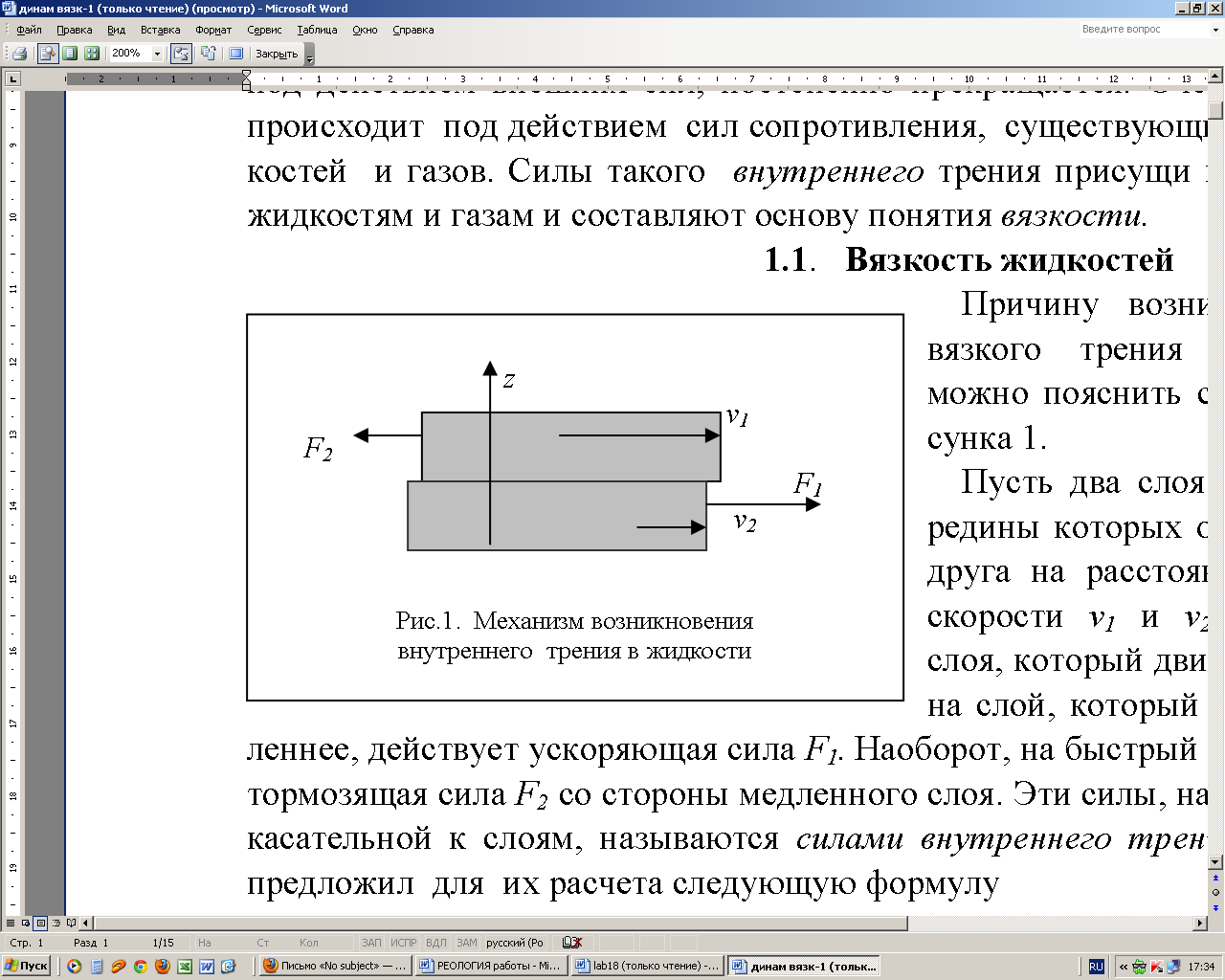
Task: Click horizontal scrollbar right arrow
Action: 1201,924
